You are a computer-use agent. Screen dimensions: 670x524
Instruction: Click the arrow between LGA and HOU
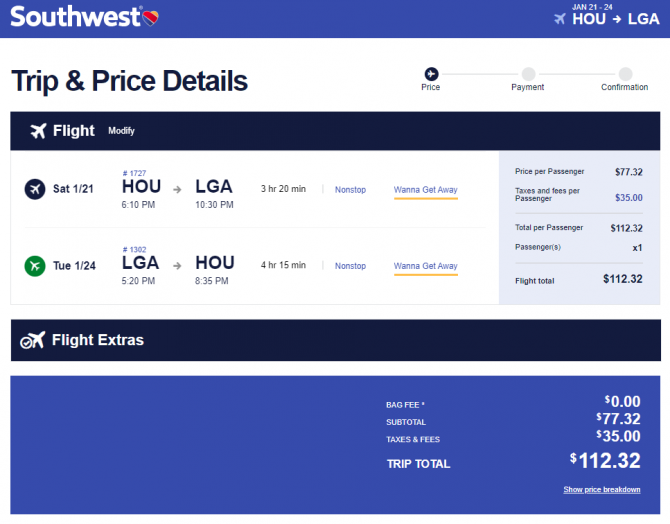177,266
